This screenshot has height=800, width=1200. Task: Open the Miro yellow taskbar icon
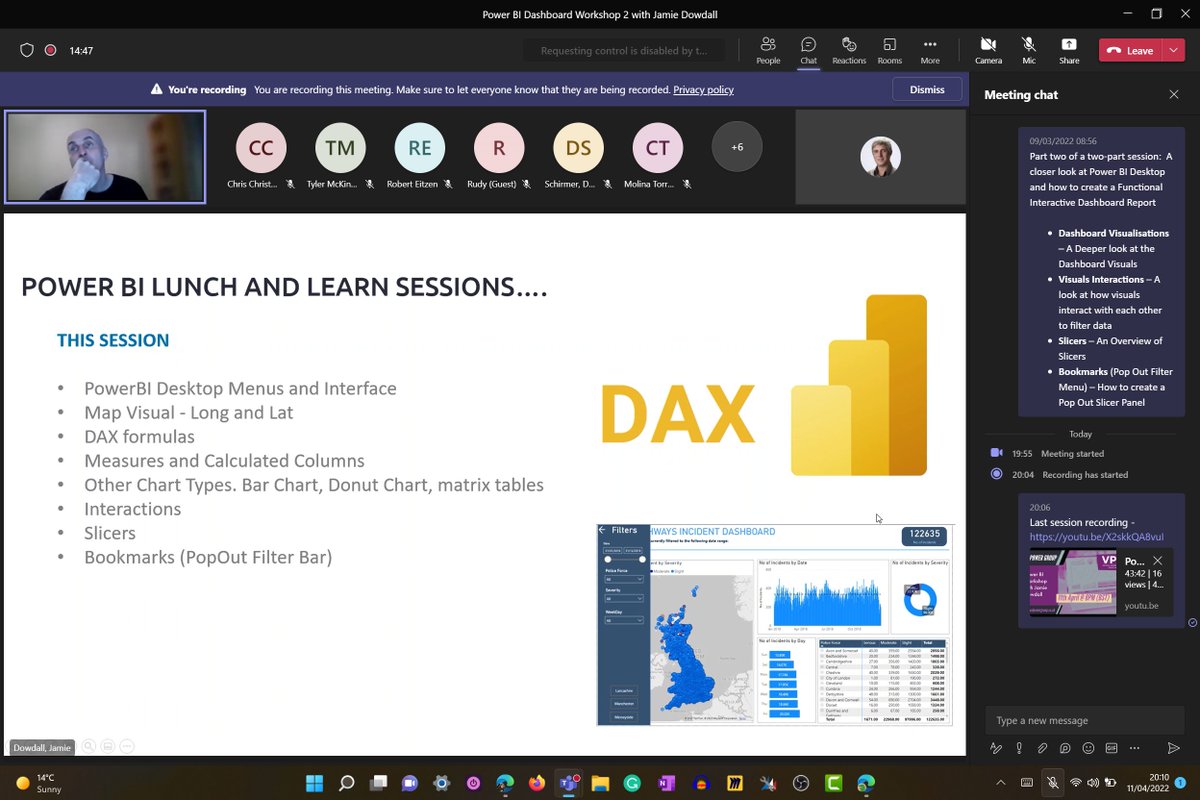[x=734, y=783]
